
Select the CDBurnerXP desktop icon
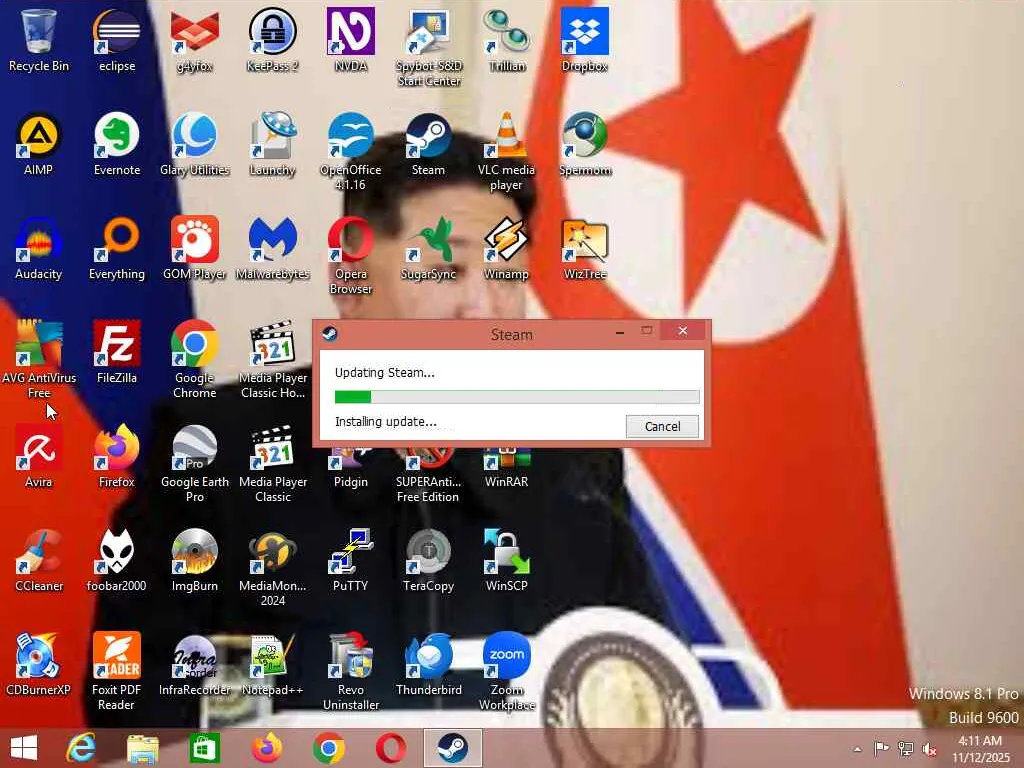click(39, 664)
